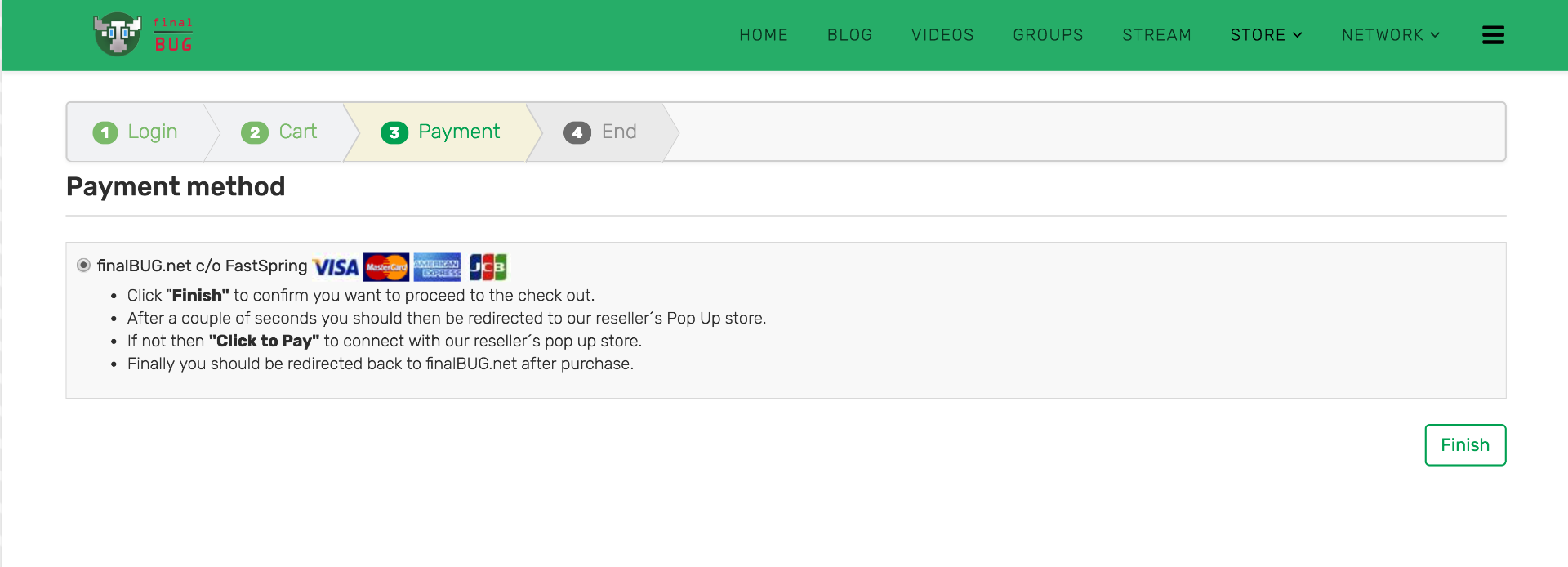Viewport: 1568px width, 567px height.
Task: Navigate to Groups
Action: (1048, 35)
